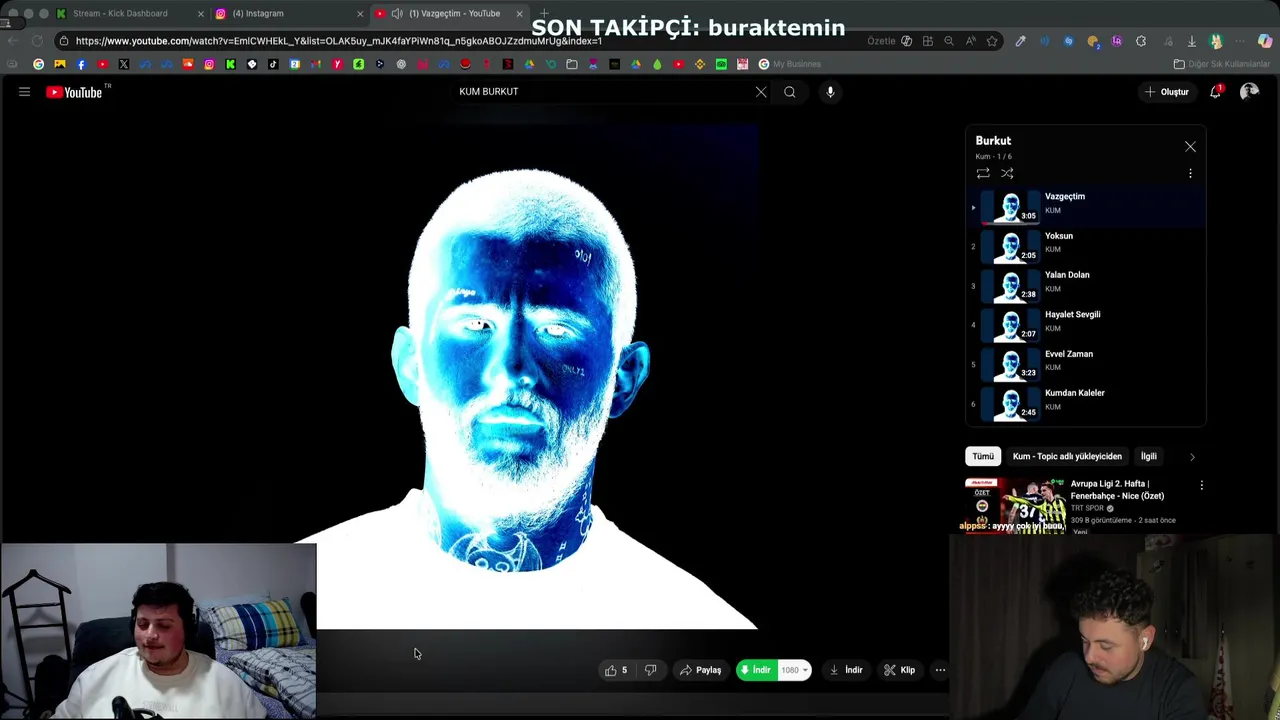Click the browser address bar URL
Image resolution: width=1280 pixels, height=720 pixels.
pyautogui.click(x=338, y=41)
